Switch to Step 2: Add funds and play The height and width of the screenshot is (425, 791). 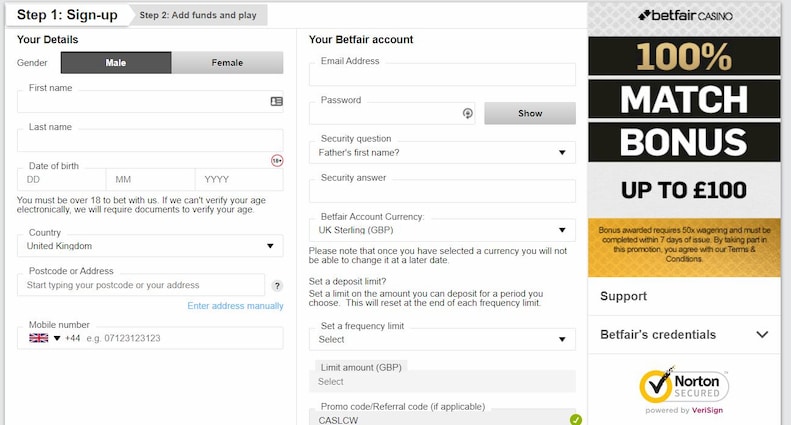[197, 15]
